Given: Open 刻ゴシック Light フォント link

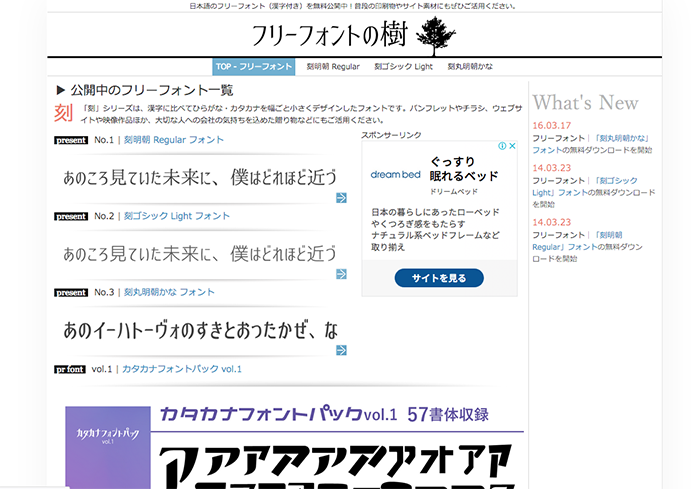Looking at the screenshot, I should tap(177, 216).
